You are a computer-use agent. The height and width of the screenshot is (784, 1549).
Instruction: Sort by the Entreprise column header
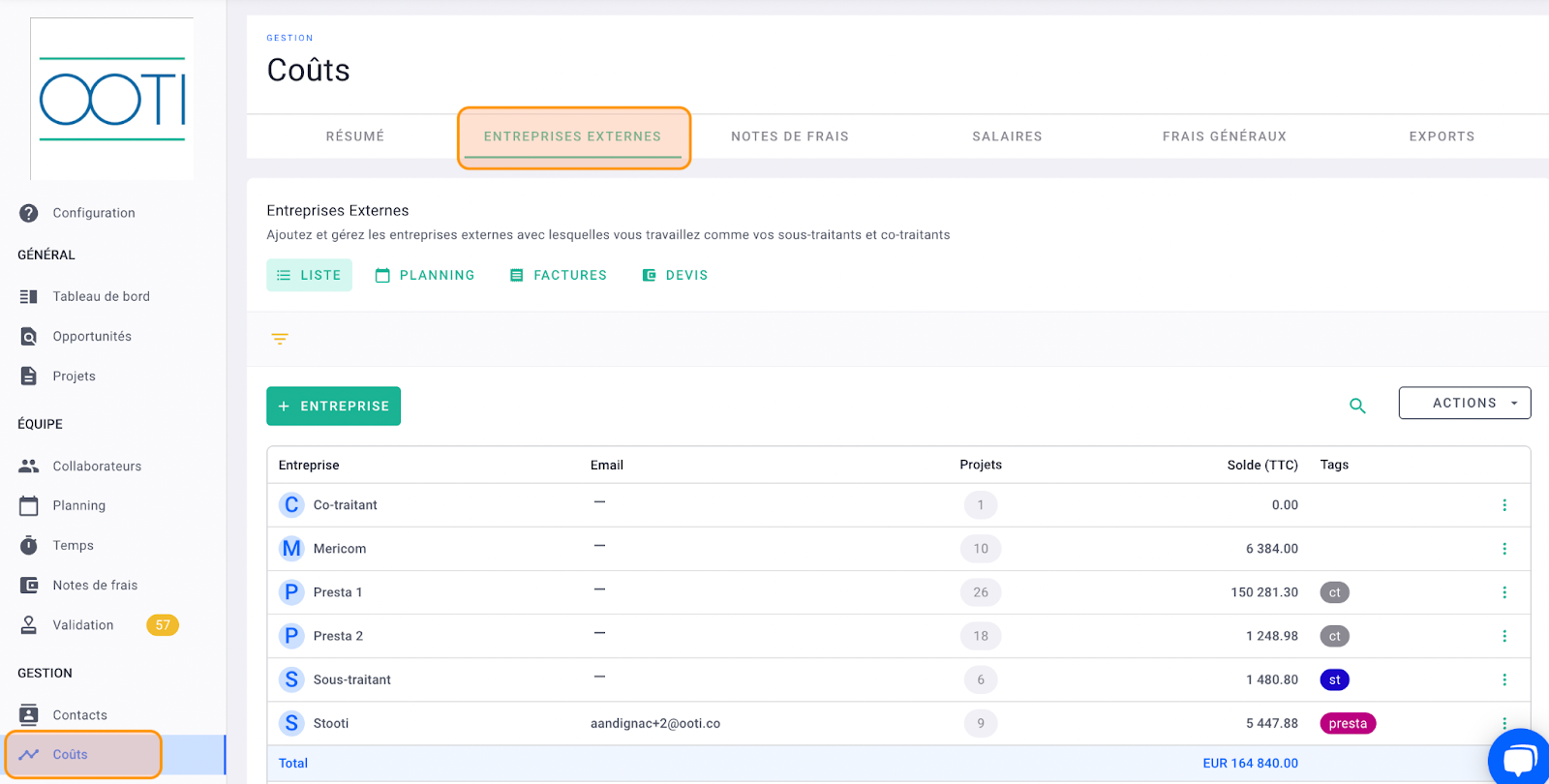click(x=309, y=465)
